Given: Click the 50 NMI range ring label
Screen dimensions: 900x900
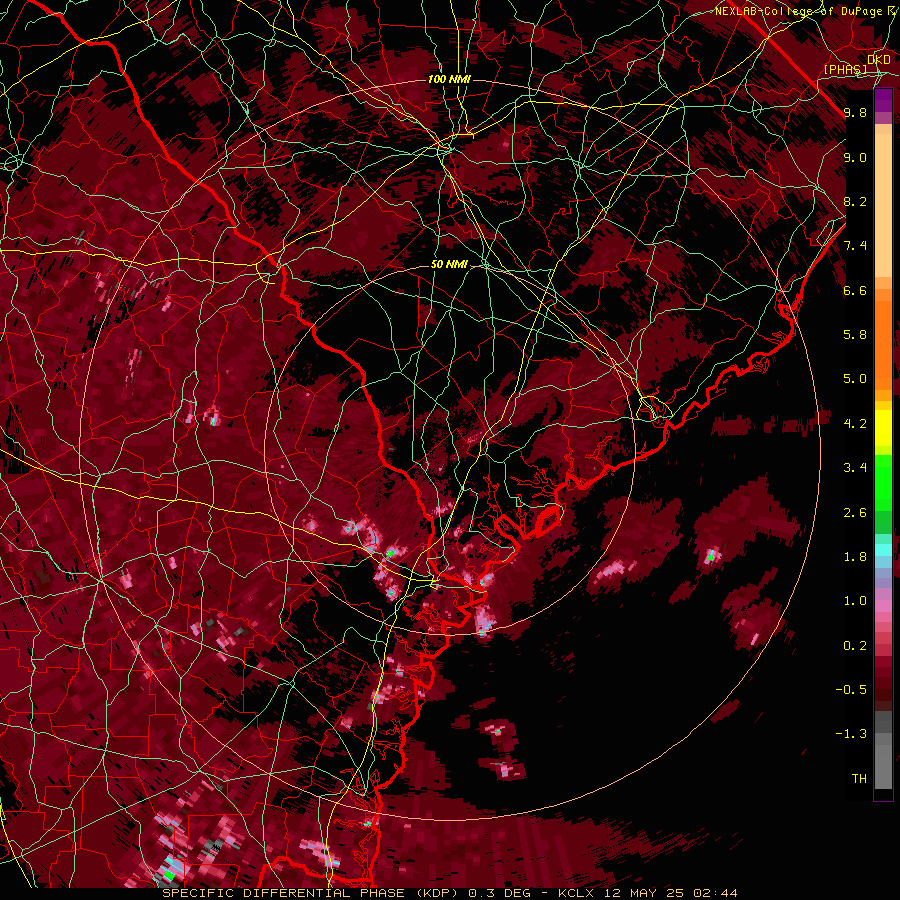Looking at the screenshot, I should pyautogui.click(x=449, y=264).
